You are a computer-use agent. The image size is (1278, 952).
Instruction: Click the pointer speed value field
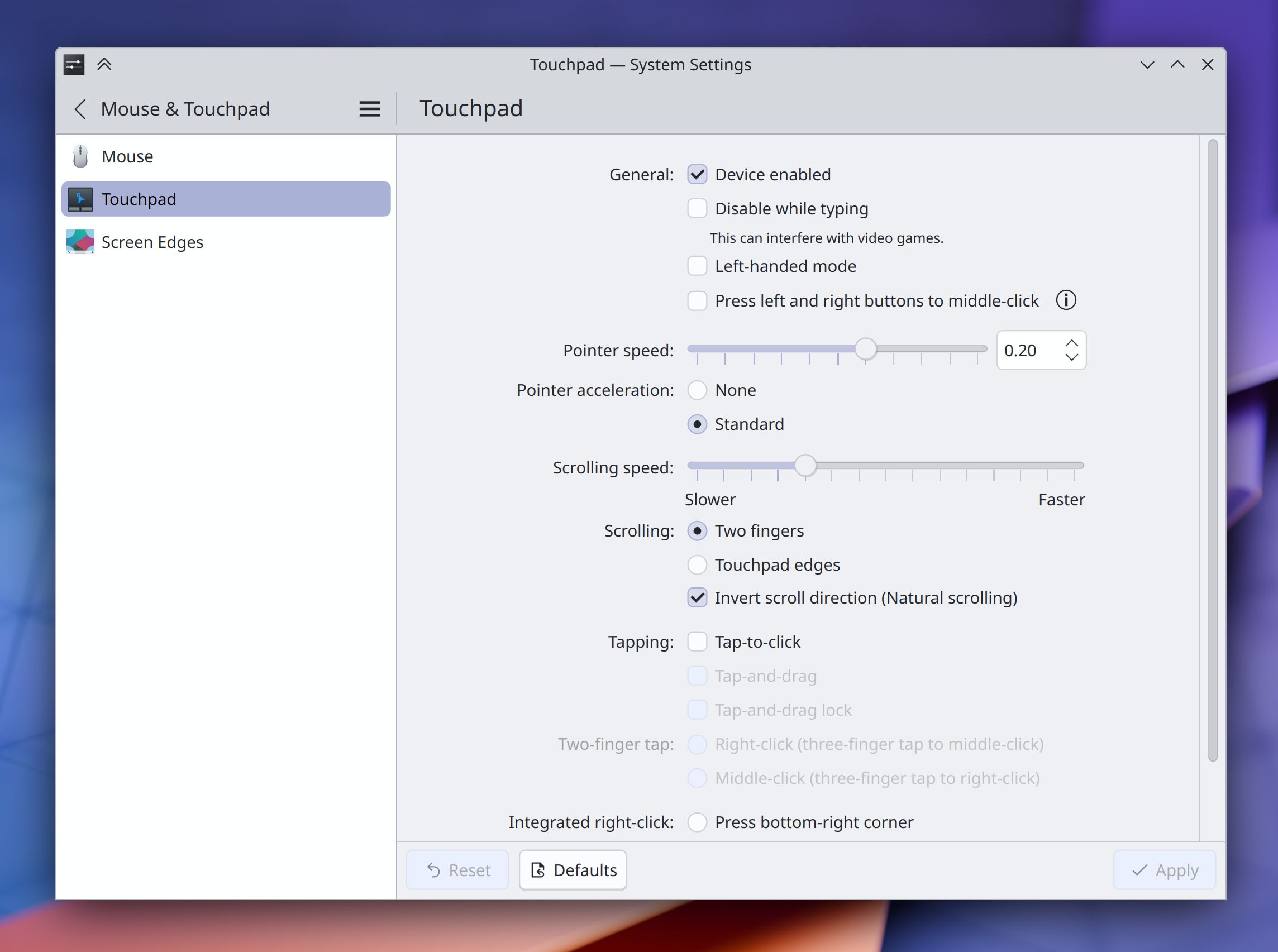pos(1029,351)
